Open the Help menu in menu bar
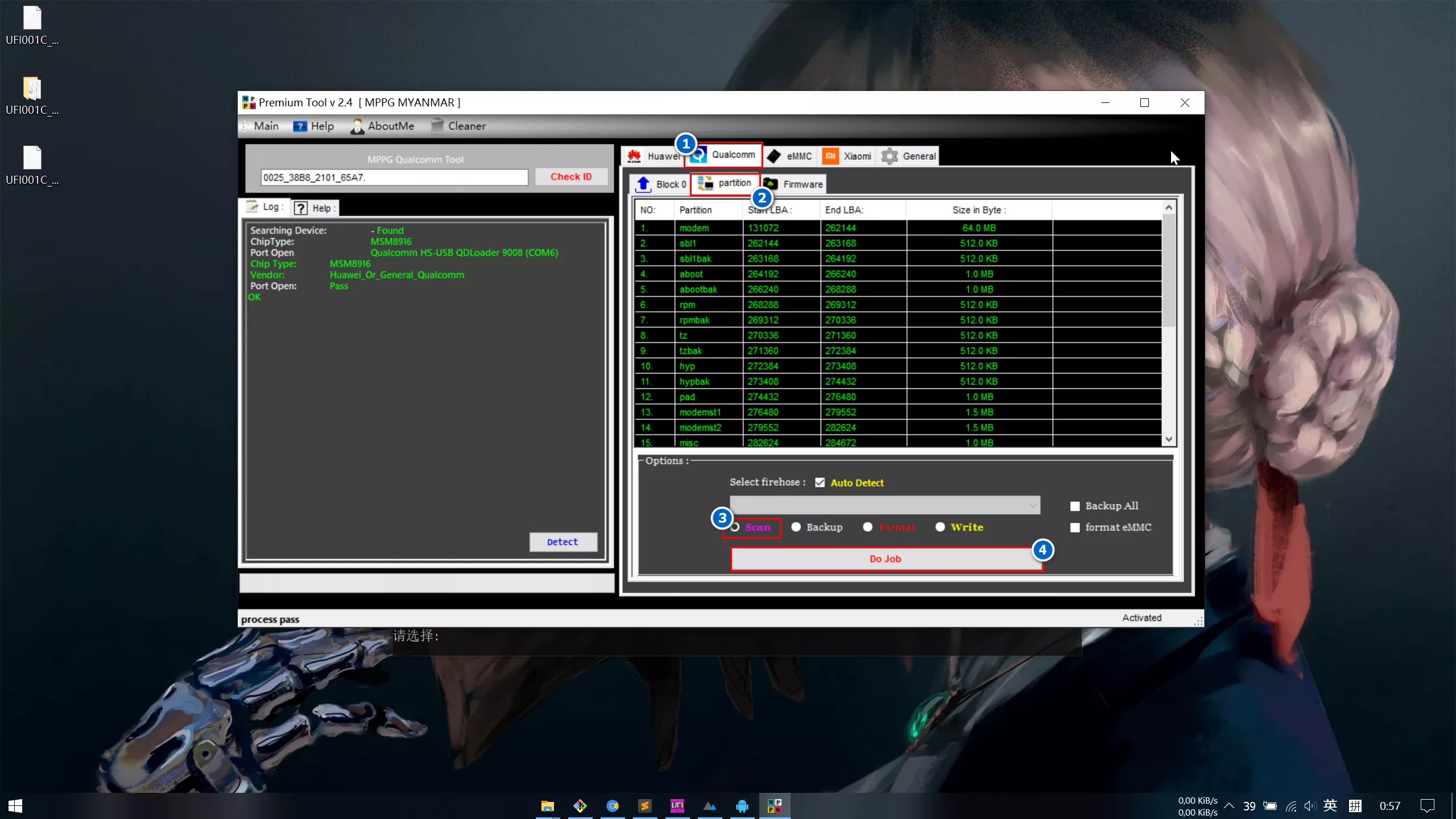 [x=313, y=126]
